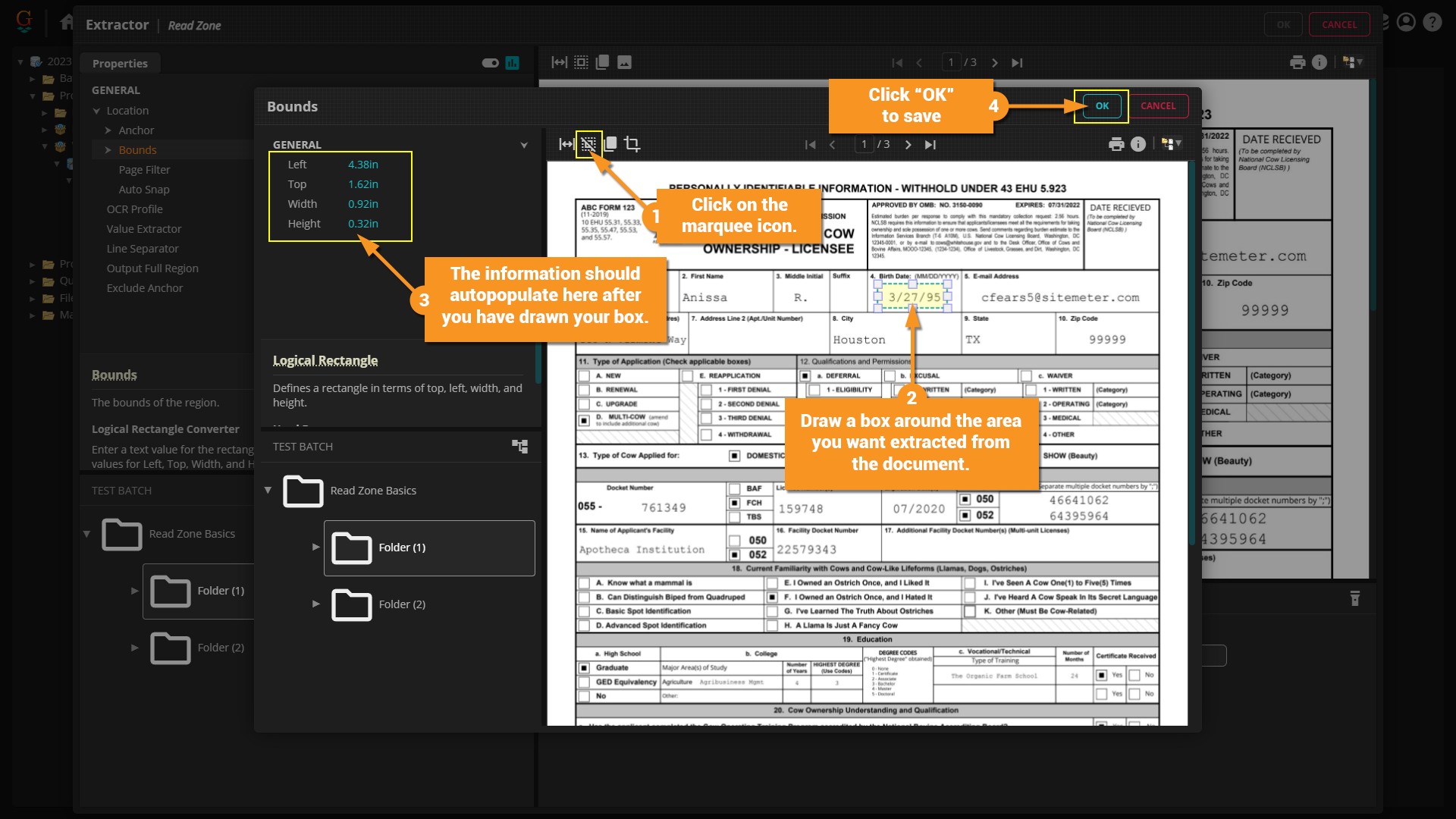Expand Folder (2) in Bounds test batch
The width and height of the screenshot is (1456, 819).
tap(316, 604)
